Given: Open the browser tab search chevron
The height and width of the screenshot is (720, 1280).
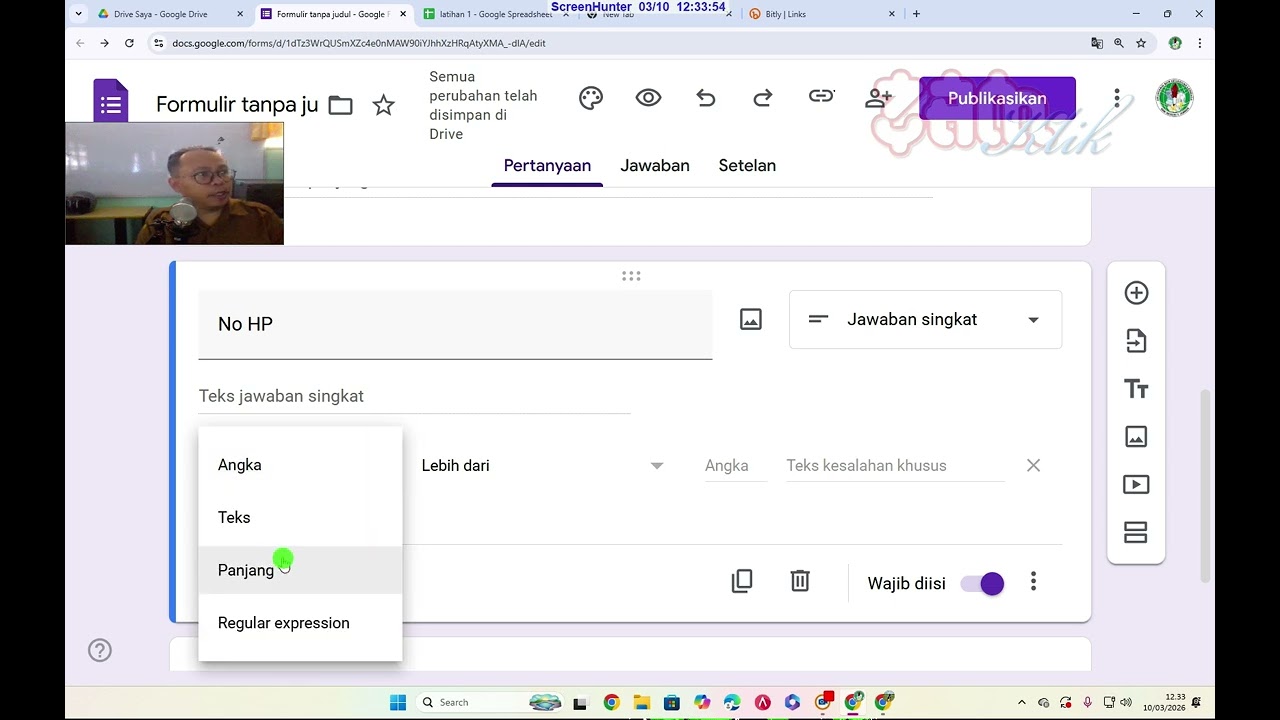Looking at the screenshot, I should pos(80,14).
